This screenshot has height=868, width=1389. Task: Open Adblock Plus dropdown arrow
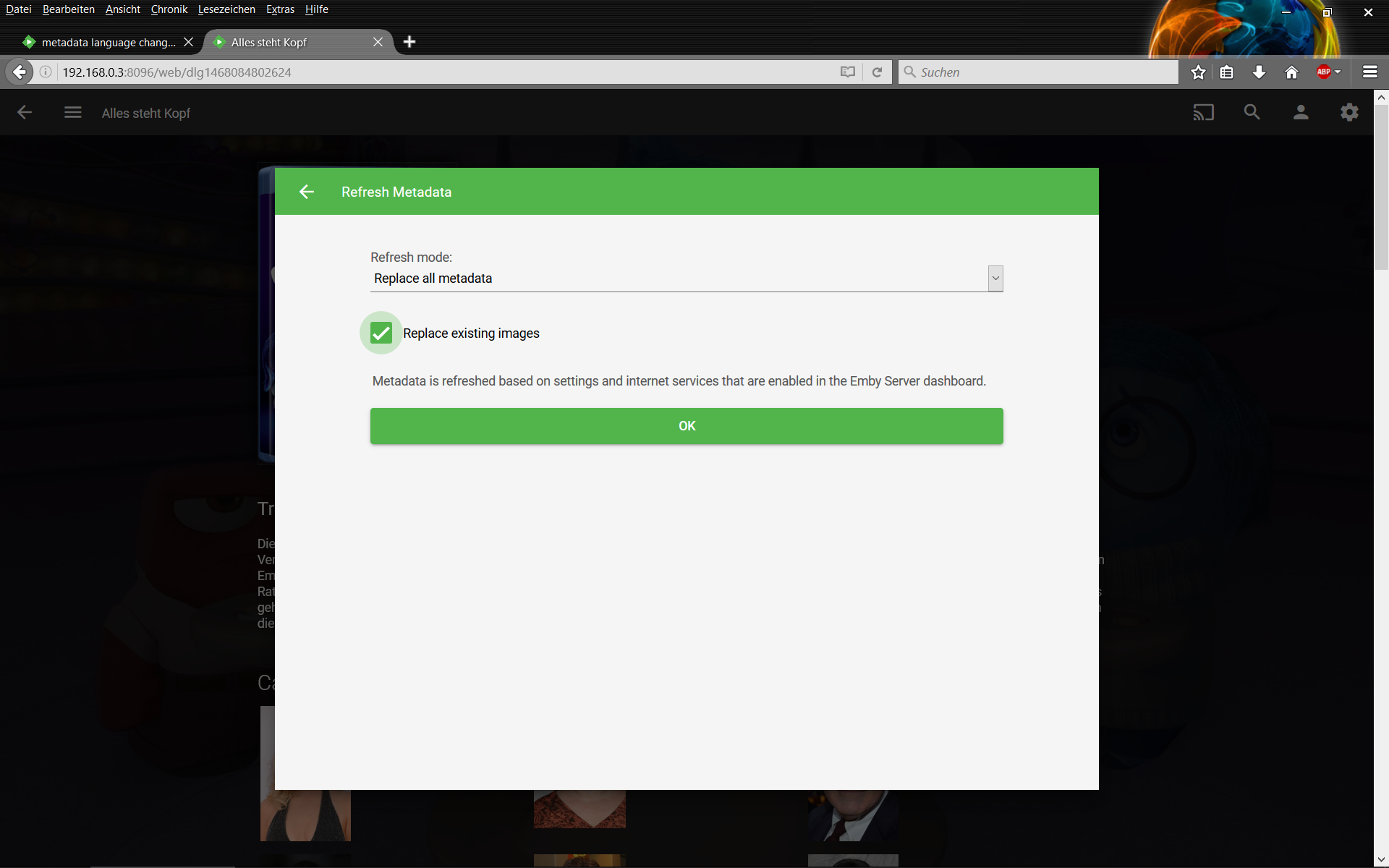(1338, 72)
